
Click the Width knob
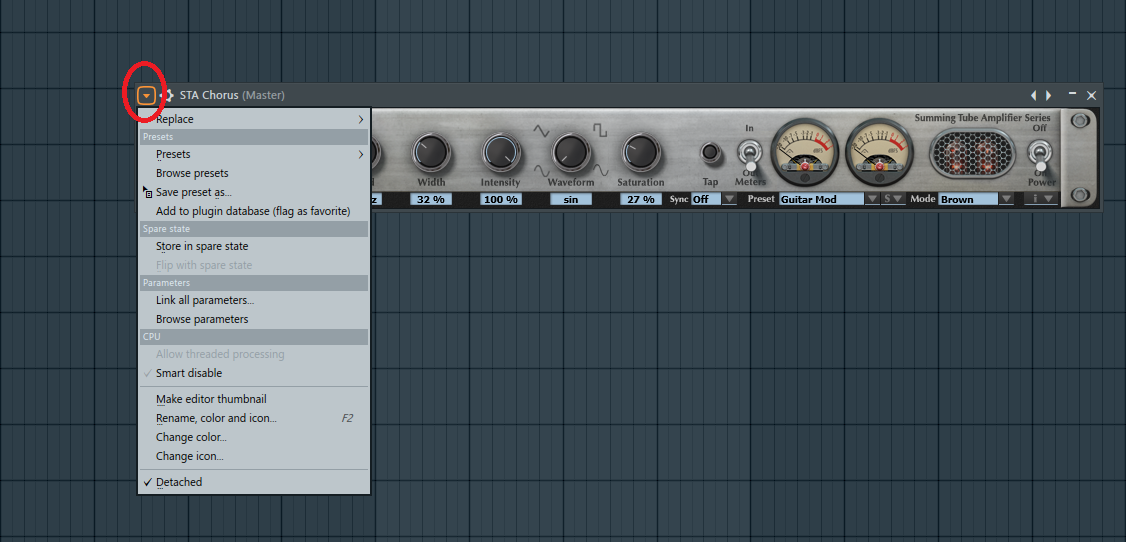(x=431, y=151)
